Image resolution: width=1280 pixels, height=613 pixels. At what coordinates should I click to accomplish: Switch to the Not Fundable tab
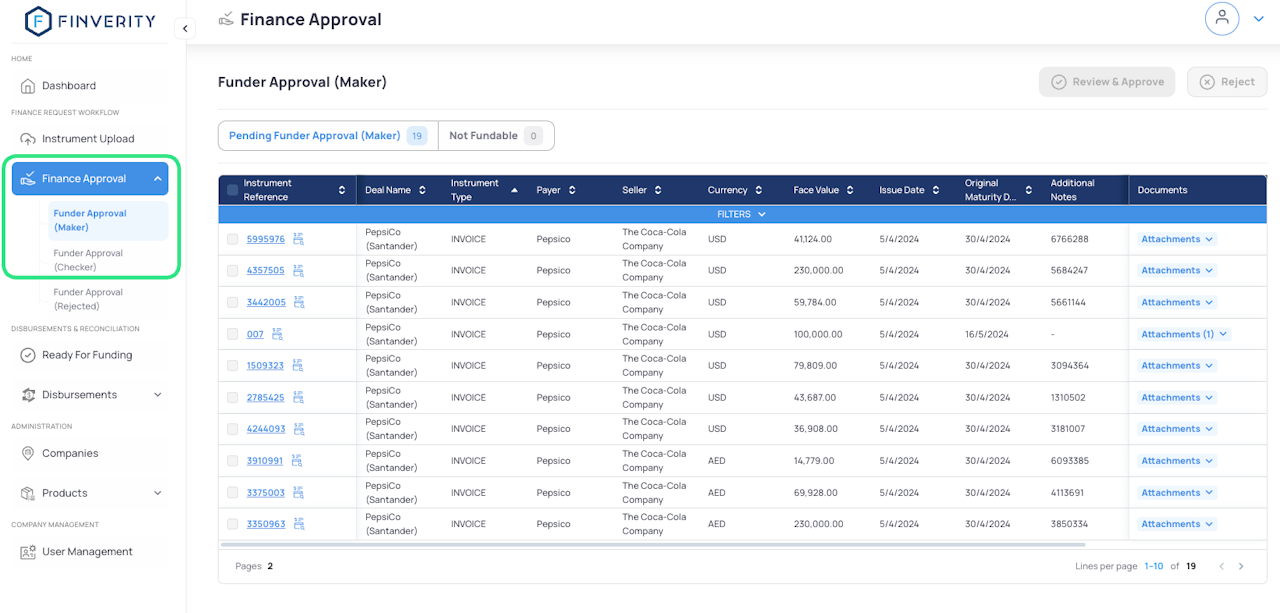point(495,136)
